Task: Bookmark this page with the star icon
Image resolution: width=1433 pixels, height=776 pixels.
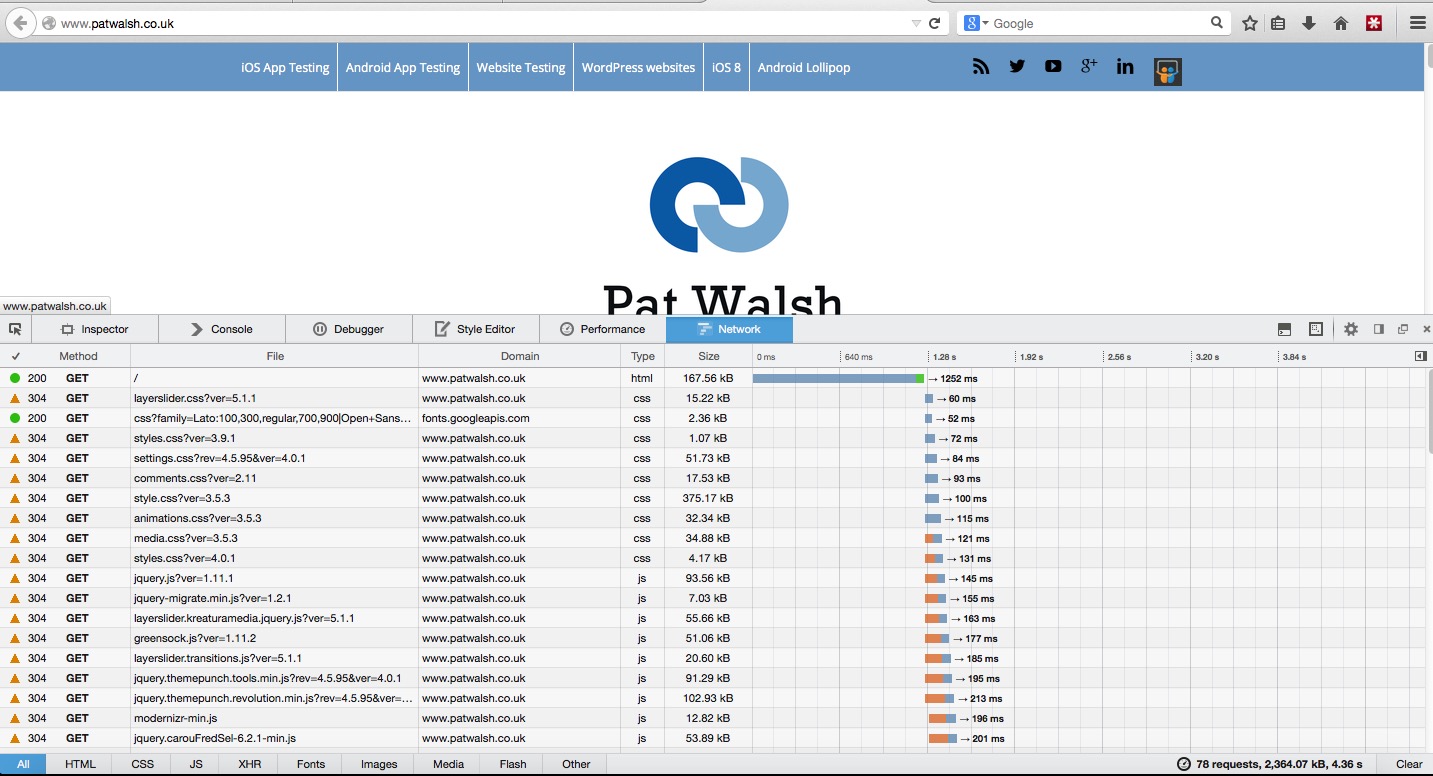Action: click(x=1250, y=23)
